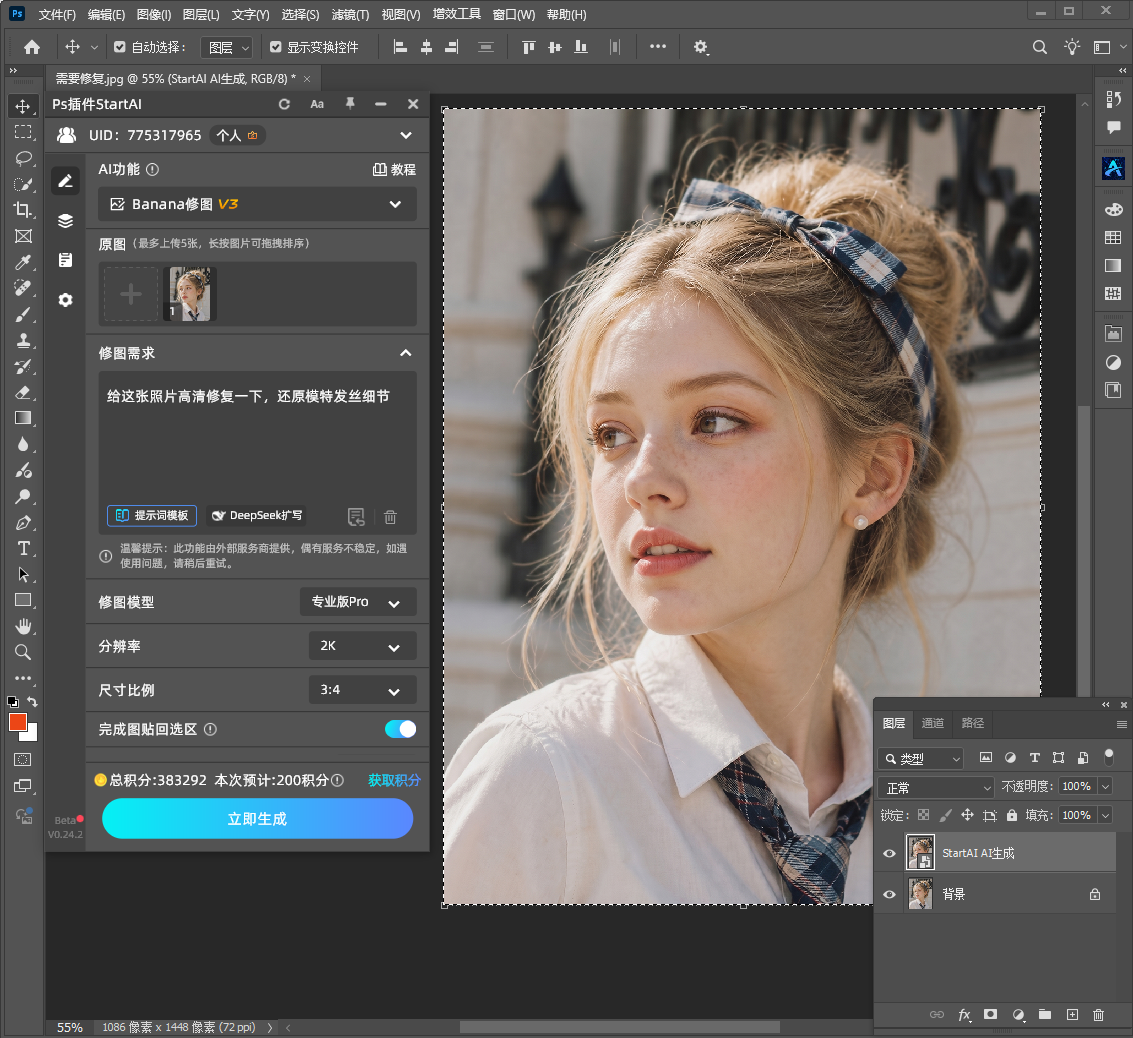The height and width of the screenshot is (1038, 1133).
Task: Open the 图像(I) menu
Action: click(154, 14)
